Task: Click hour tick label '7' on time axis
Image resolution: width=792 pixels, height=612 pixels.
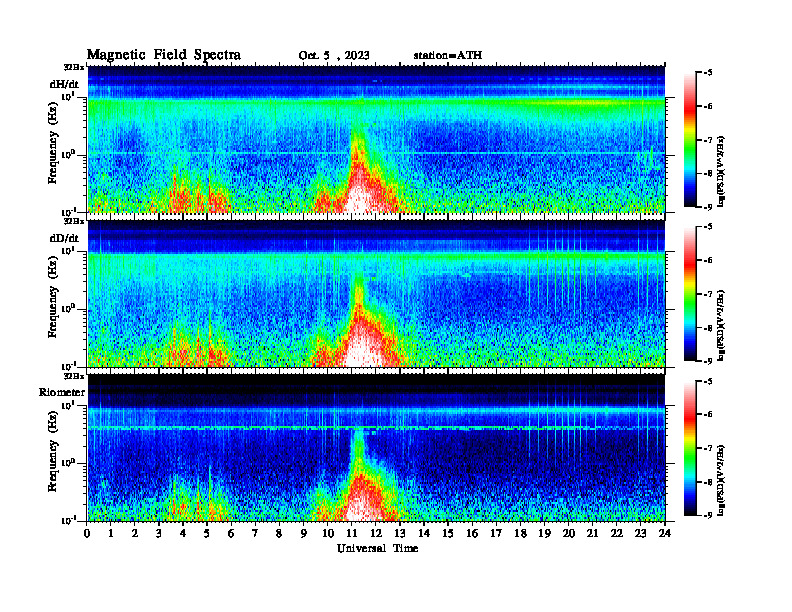Action: click(x=255, y=533)
